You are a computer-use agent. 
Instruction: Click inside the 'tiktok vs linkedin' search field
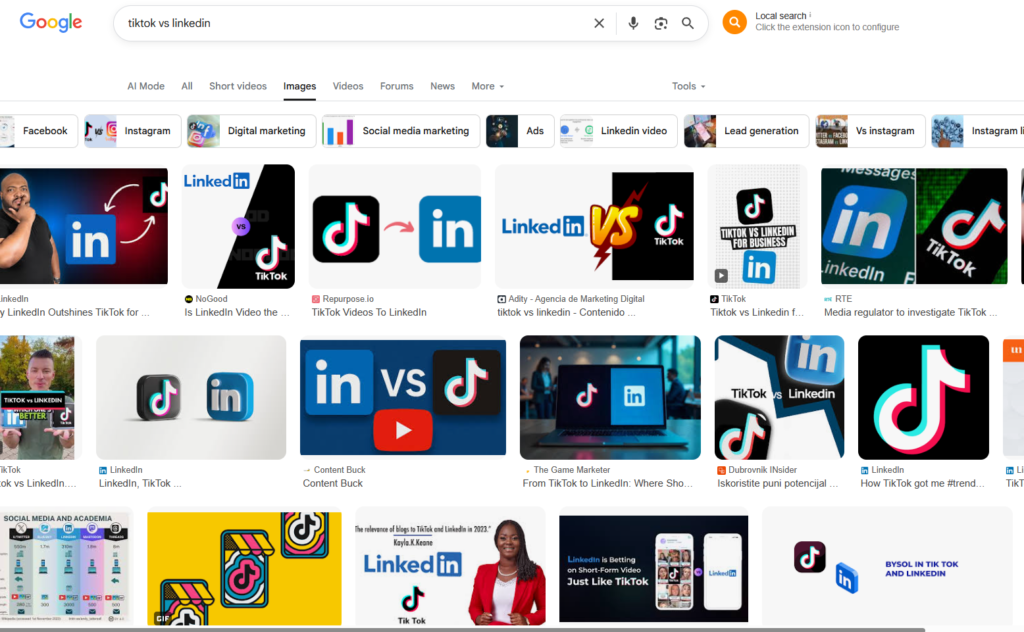pos(350,23)
